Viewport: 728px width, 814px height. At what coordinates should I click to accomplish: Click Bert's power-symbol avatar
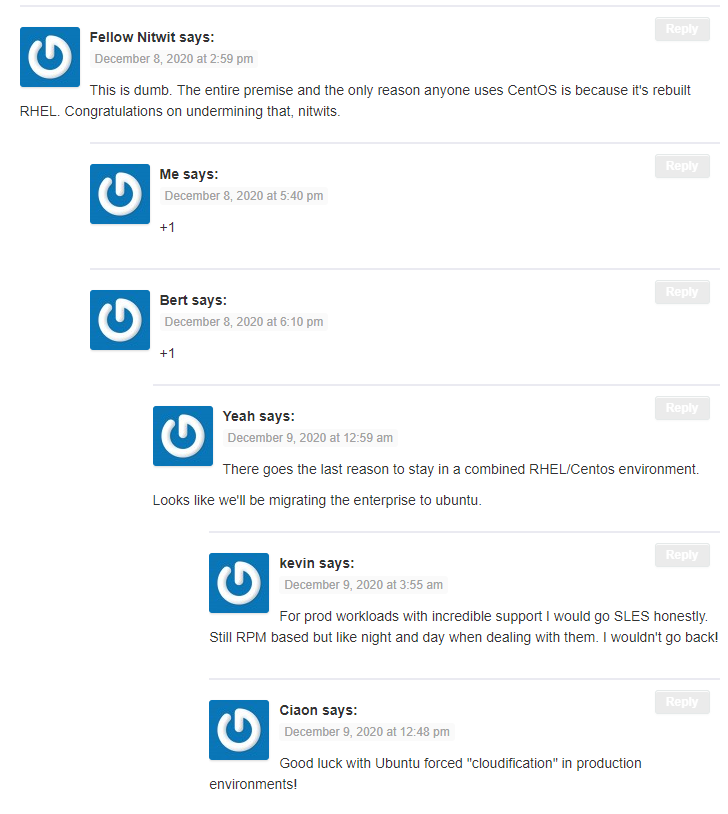click(120, 320)
